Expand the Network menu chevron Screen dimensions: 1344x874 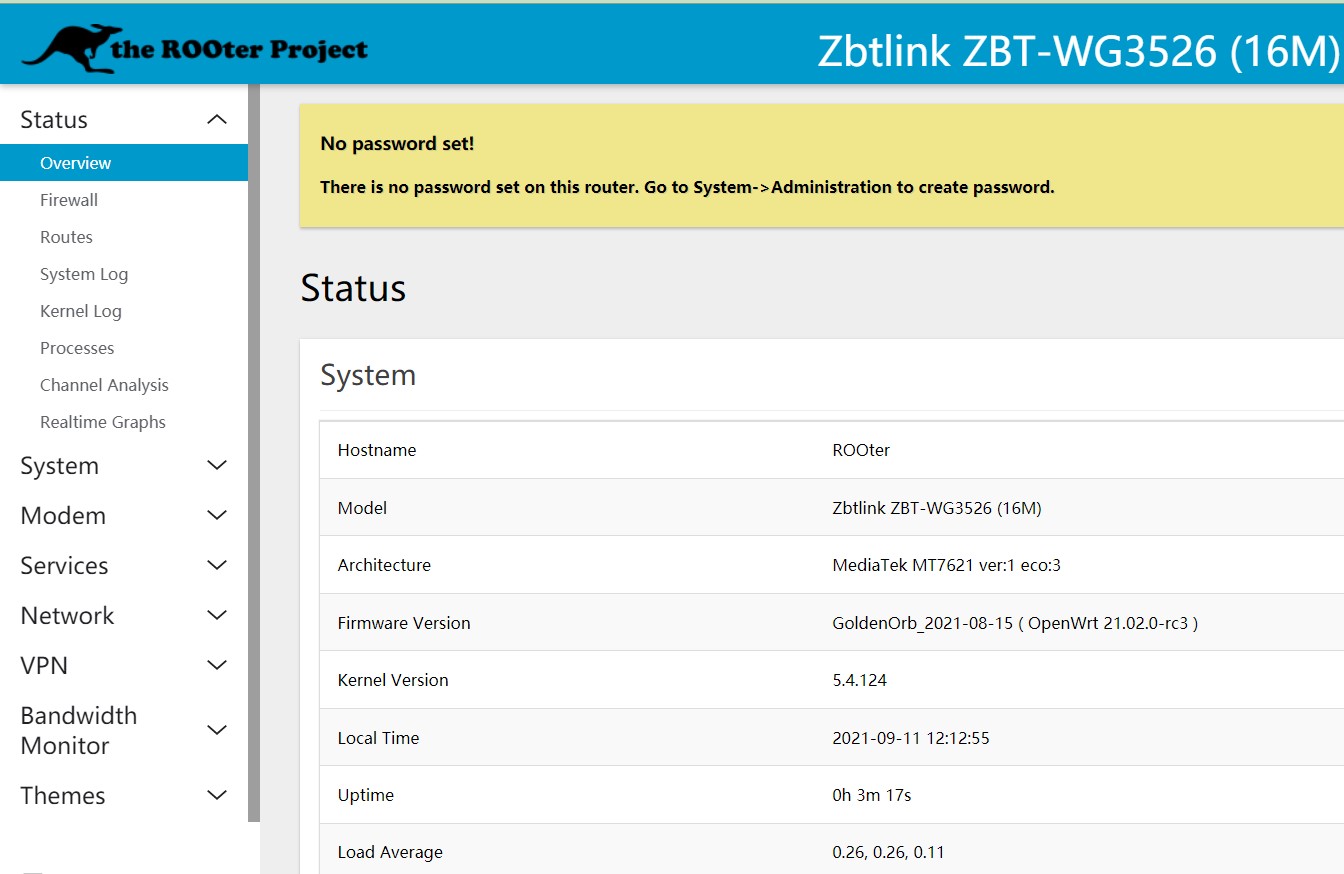tap(217, 616)
